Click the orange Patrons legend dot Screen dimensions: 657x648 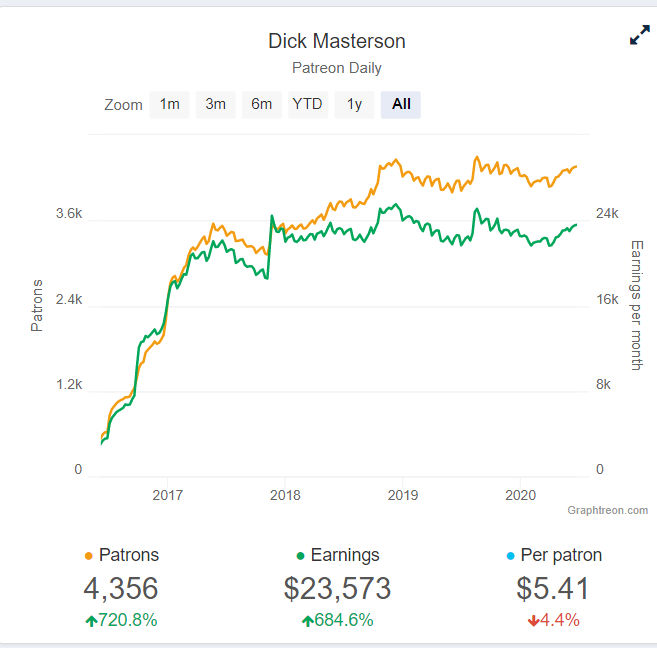88,556
